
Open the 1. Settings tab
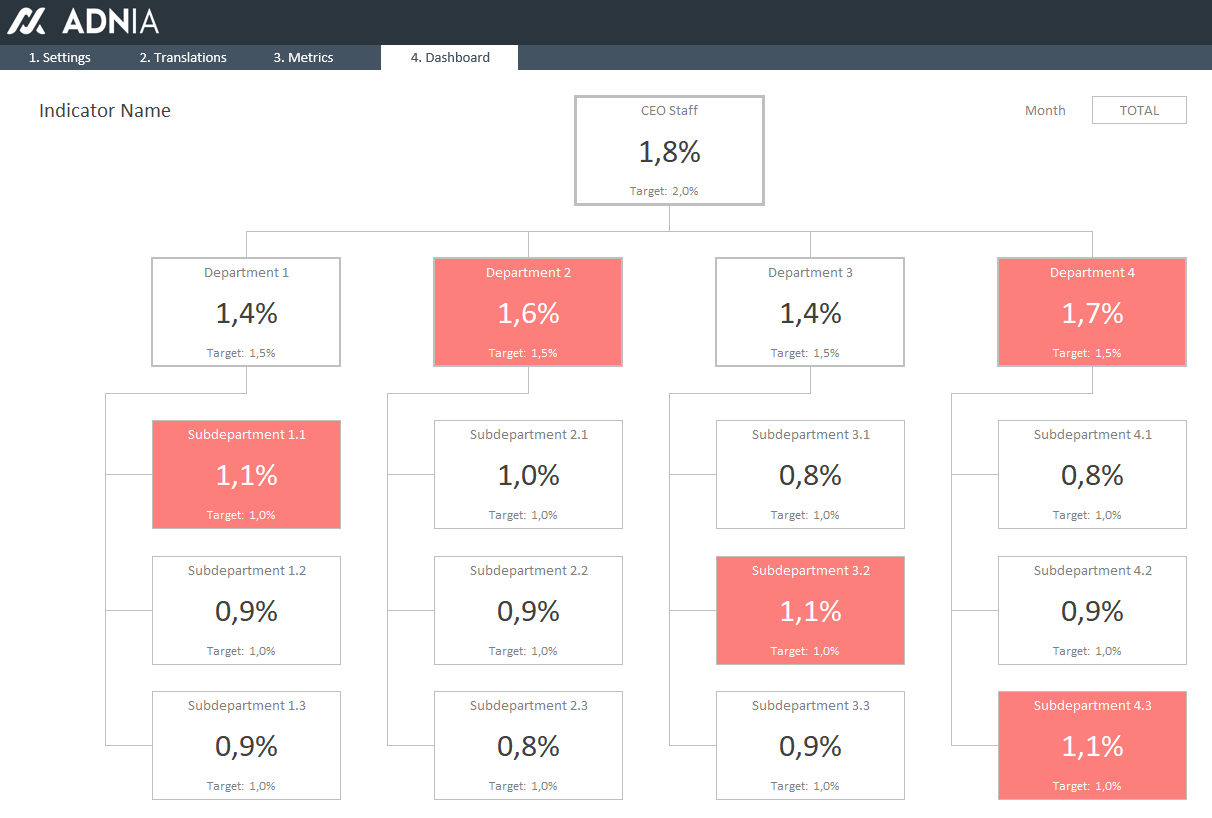coord(60,58)
